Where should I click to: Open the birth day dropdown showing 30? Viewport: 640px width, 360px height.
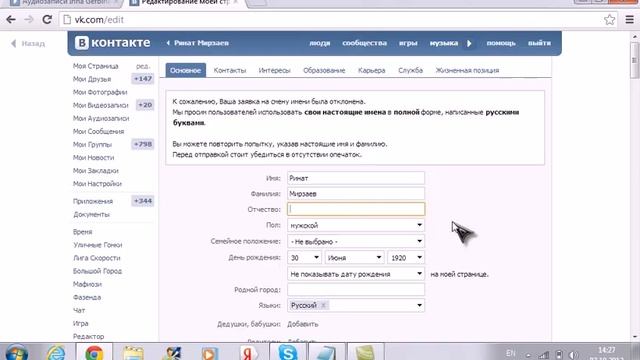304,258
